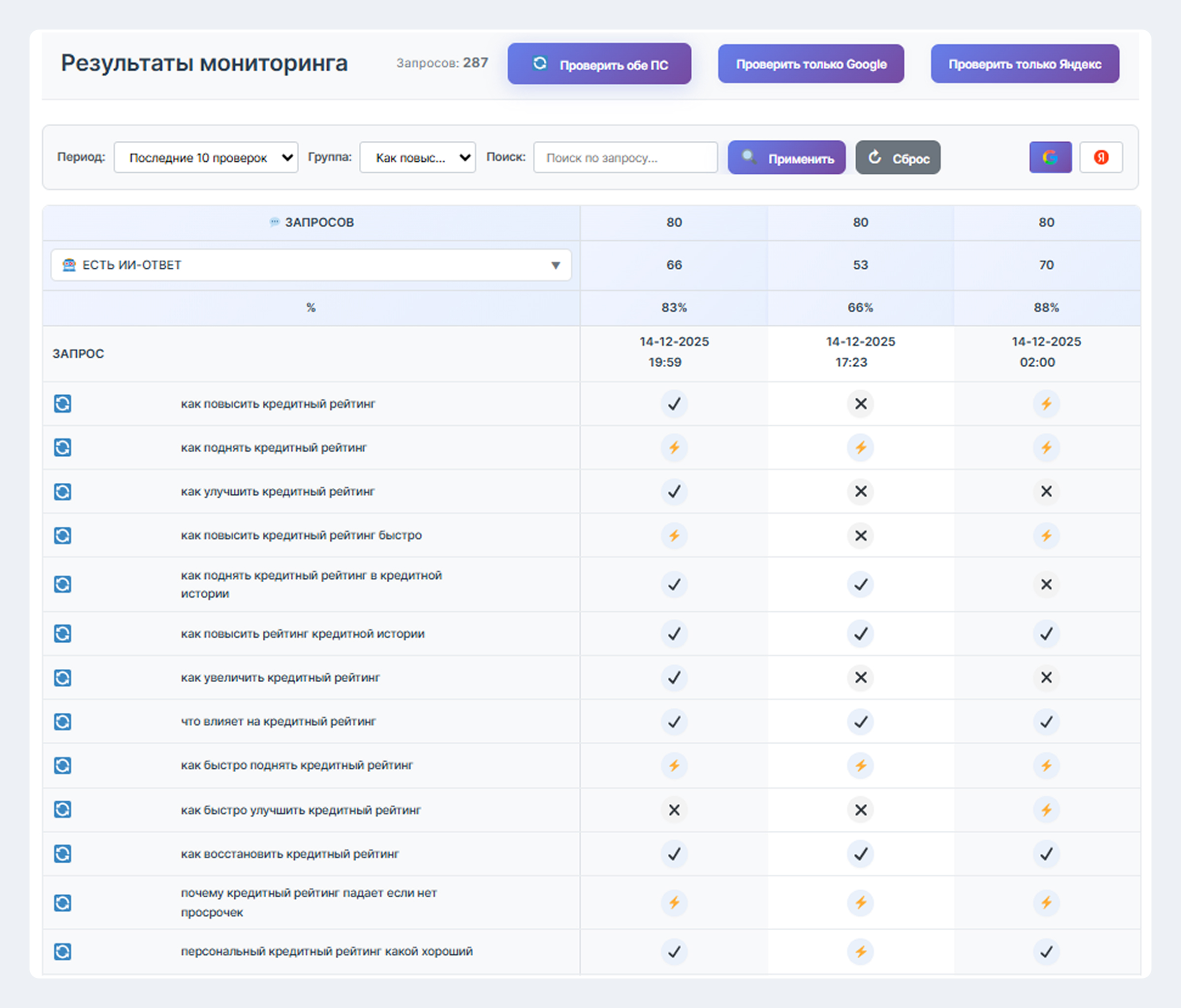
Task: Refresh query 'как восстановить кредитный рейтинг'
Action: 62,854
